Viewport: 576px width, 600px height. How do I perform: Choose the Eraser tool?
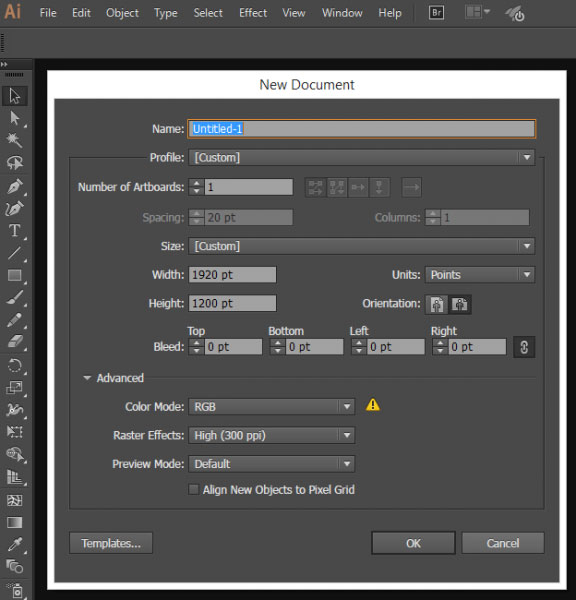[15, 341]
